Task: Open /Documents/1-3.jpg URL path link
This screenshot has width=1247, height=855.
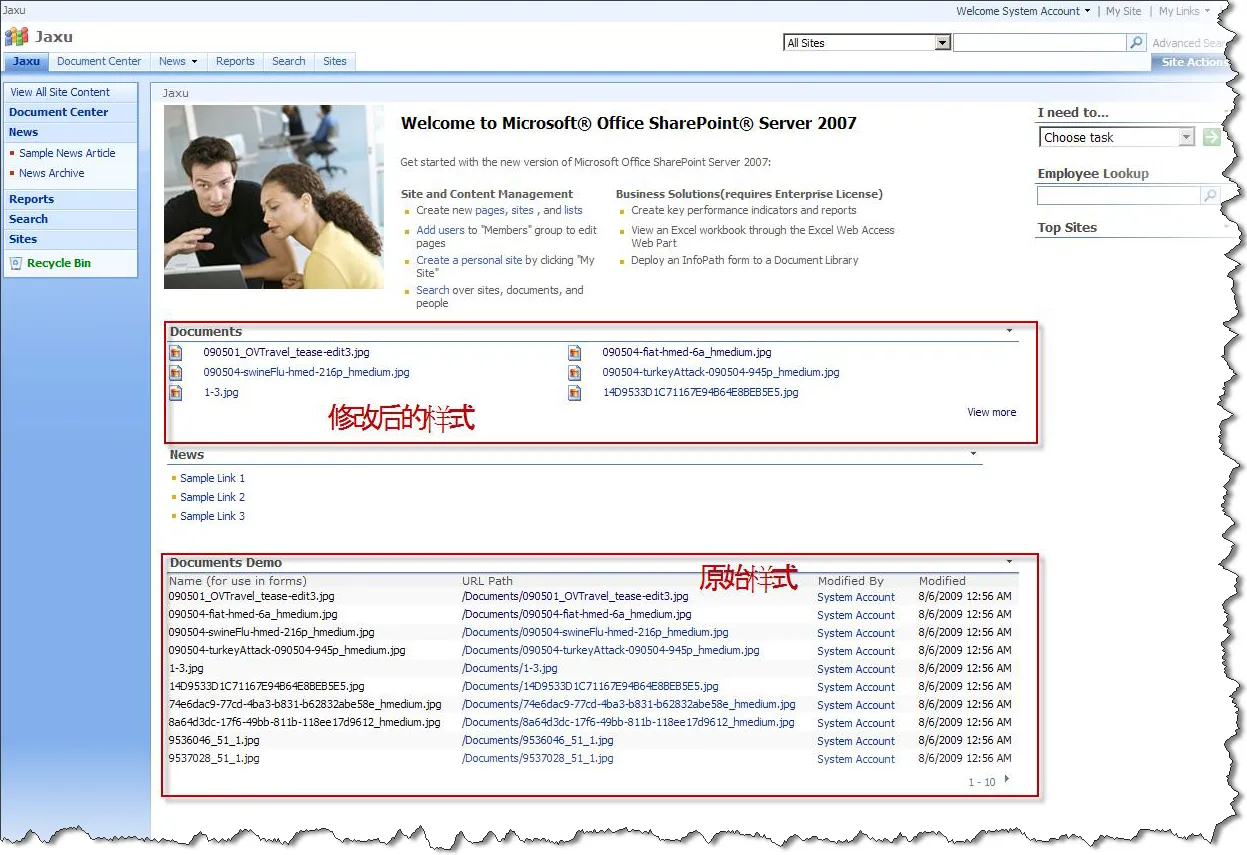Action: tap(509, 668)
